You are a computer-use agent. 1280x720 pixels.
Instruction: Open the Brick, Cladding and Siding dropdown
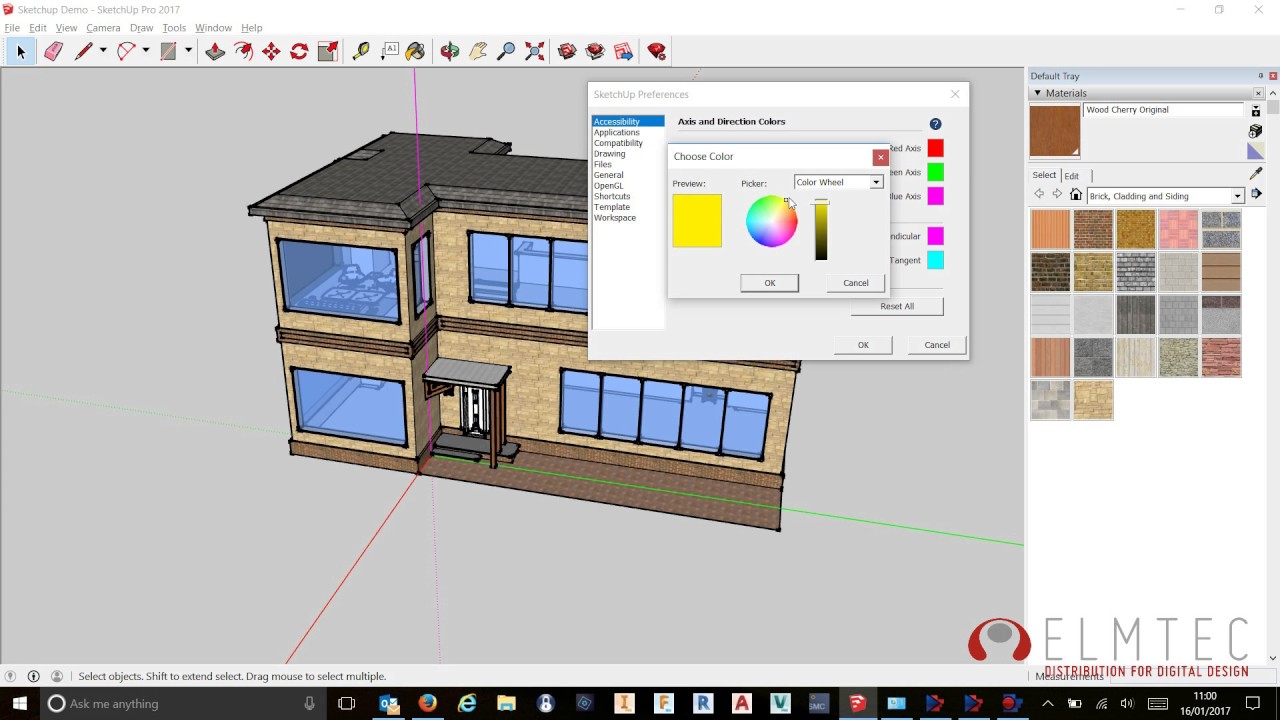(x=1237, y=195)
